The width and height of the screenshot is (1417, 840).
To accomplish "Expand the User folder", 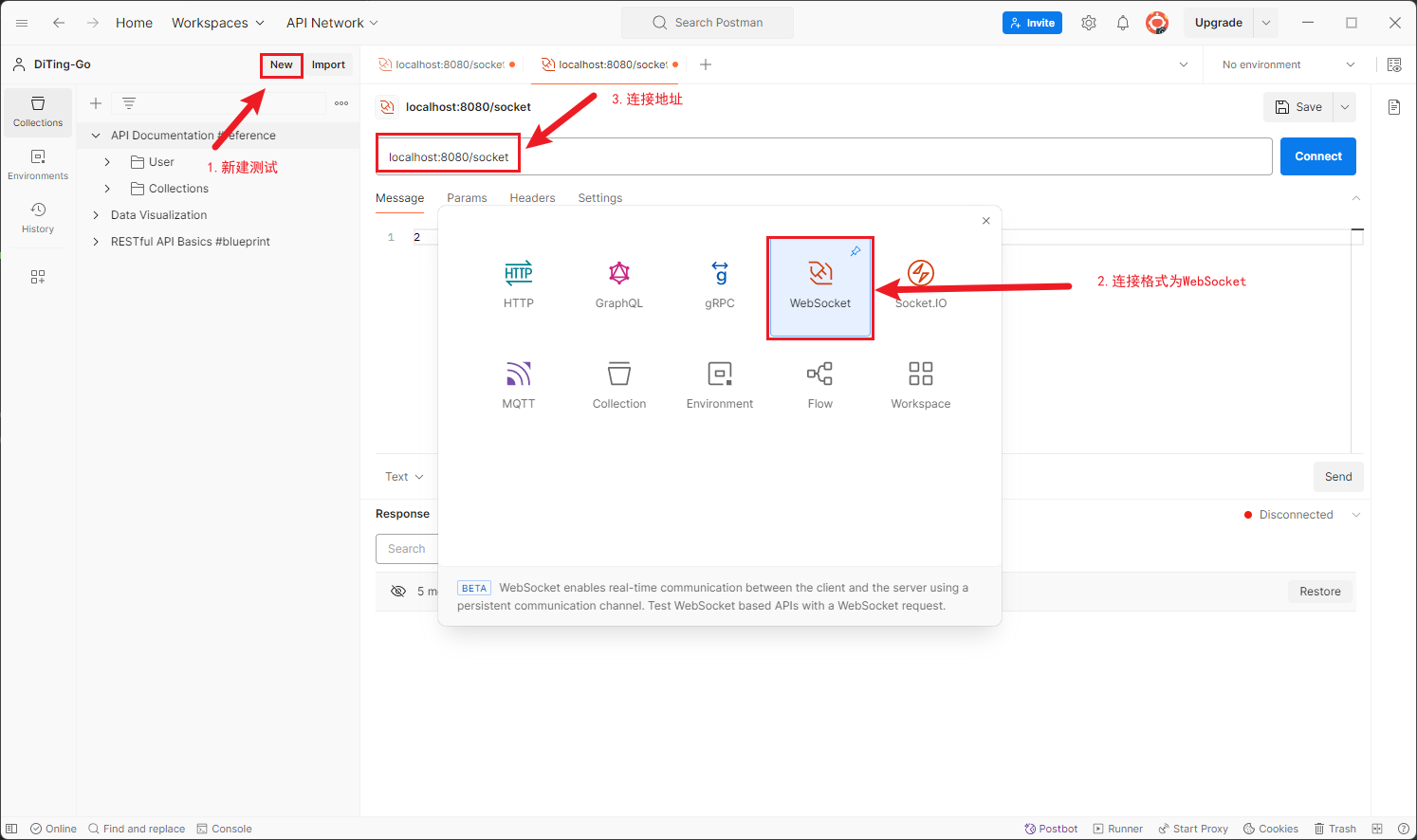I will 107,162.
